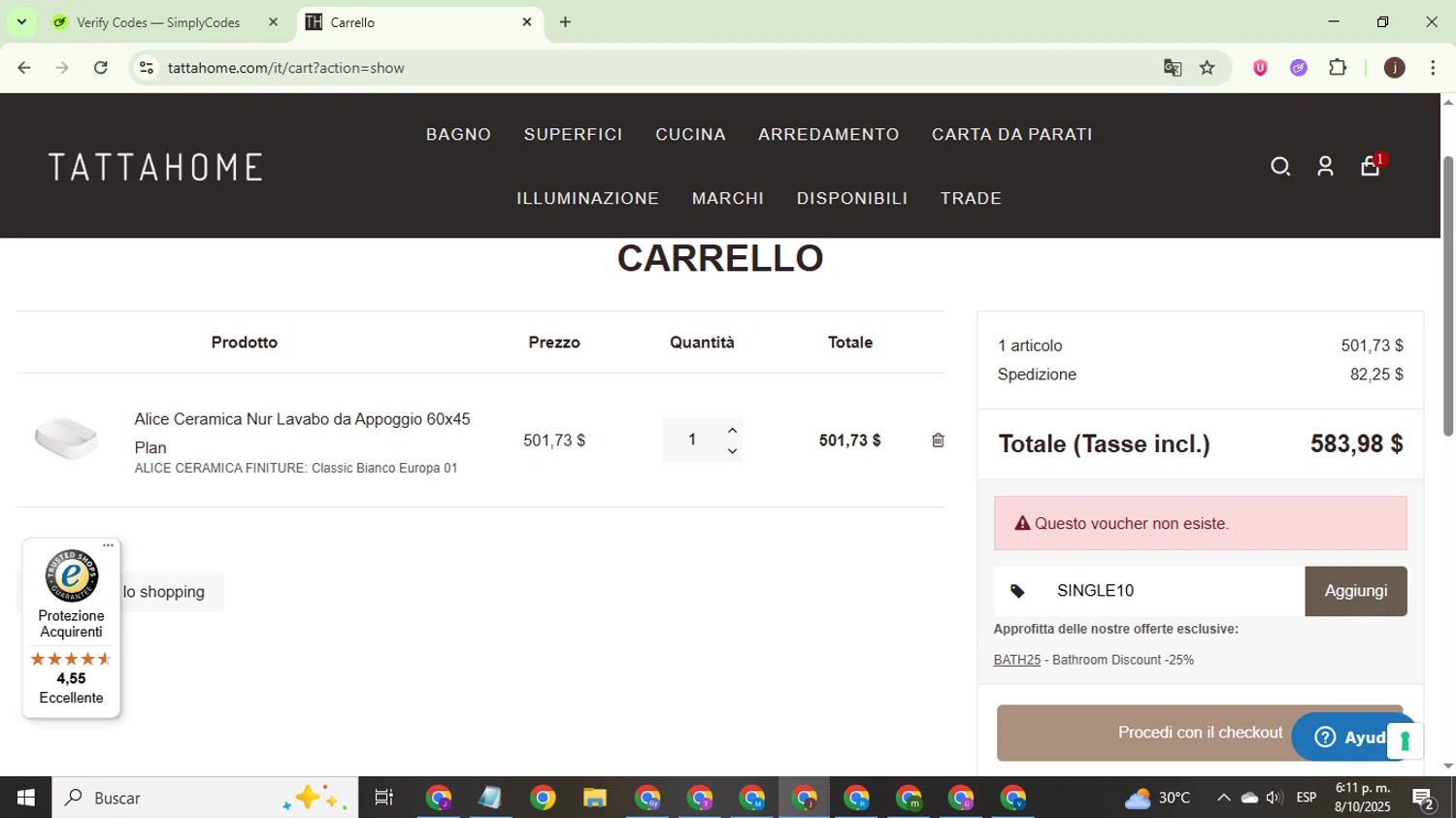Open the ARREDAMENTO menu

click(829, 135)
